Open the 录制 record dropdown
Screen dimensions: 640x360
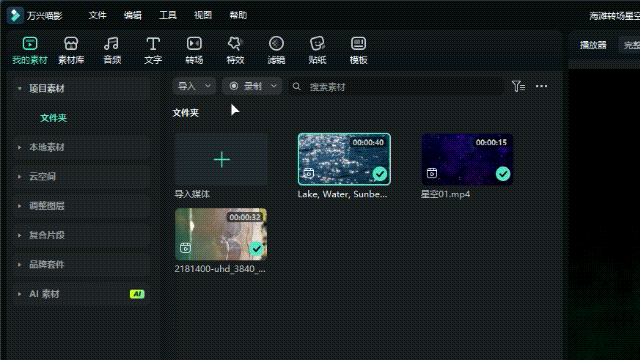point(252,86)
